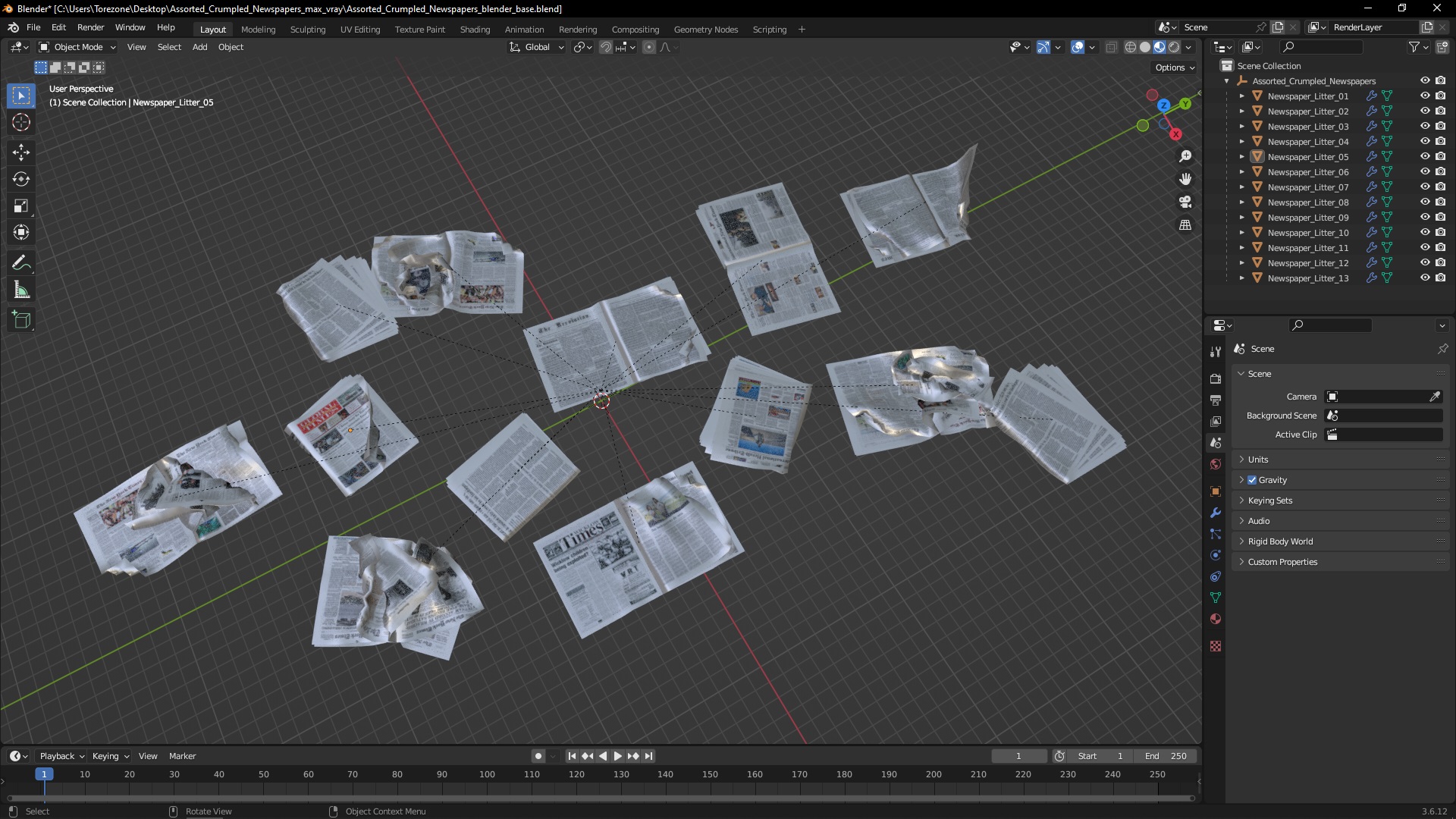The height and width of the screenshot is (819, 1456).
Task: Switch to the Shading workspace tab
Action: (475, 30)
